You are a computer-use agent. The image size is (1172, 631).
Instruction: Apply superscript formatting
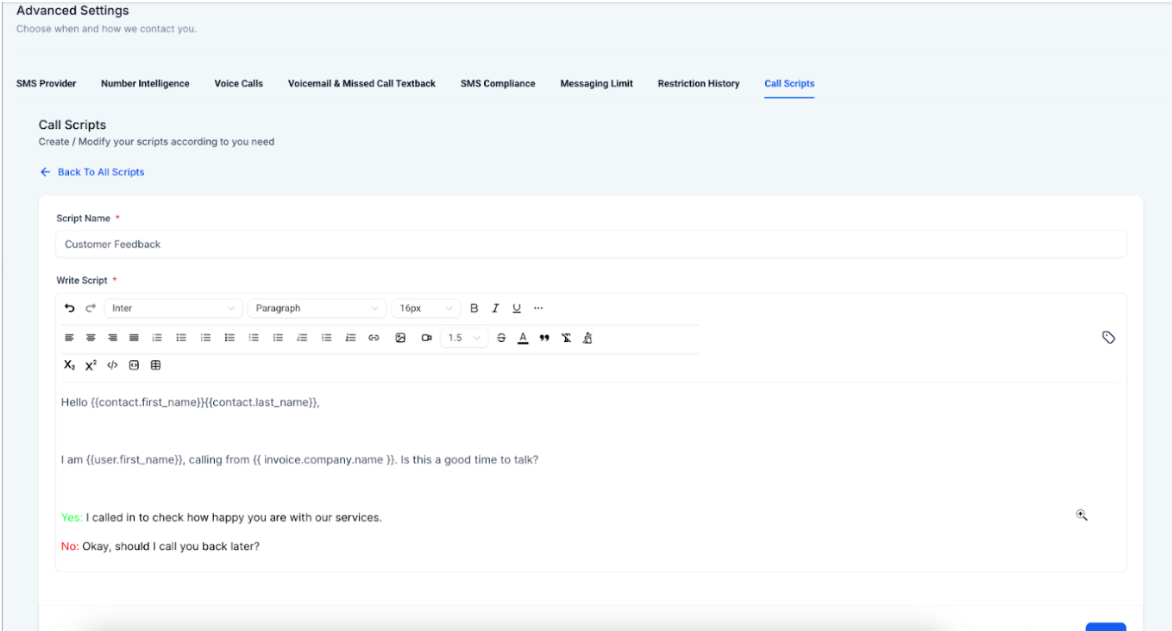(90, 366)
